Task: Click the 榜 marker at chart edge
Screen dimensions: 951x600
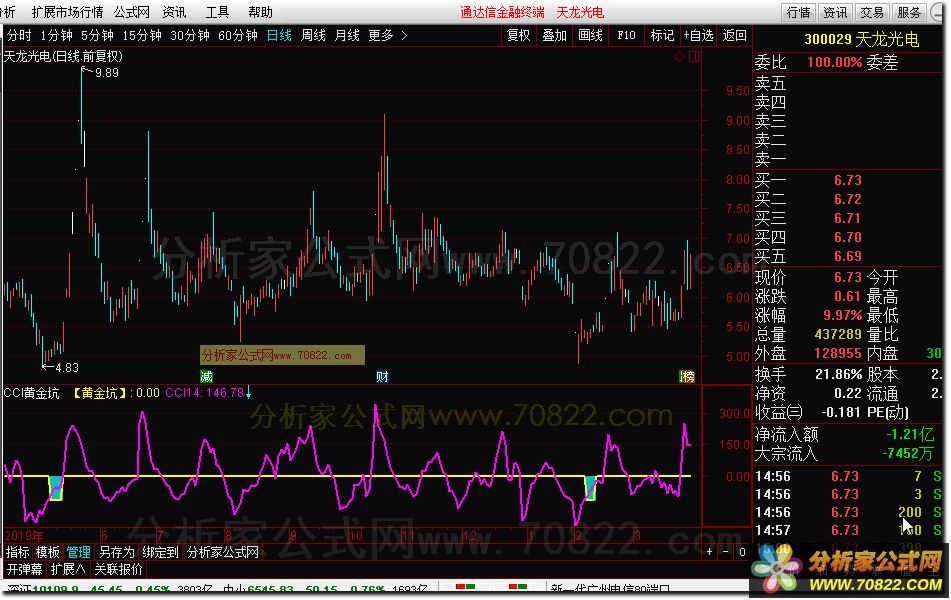Action: pos(686,376)
